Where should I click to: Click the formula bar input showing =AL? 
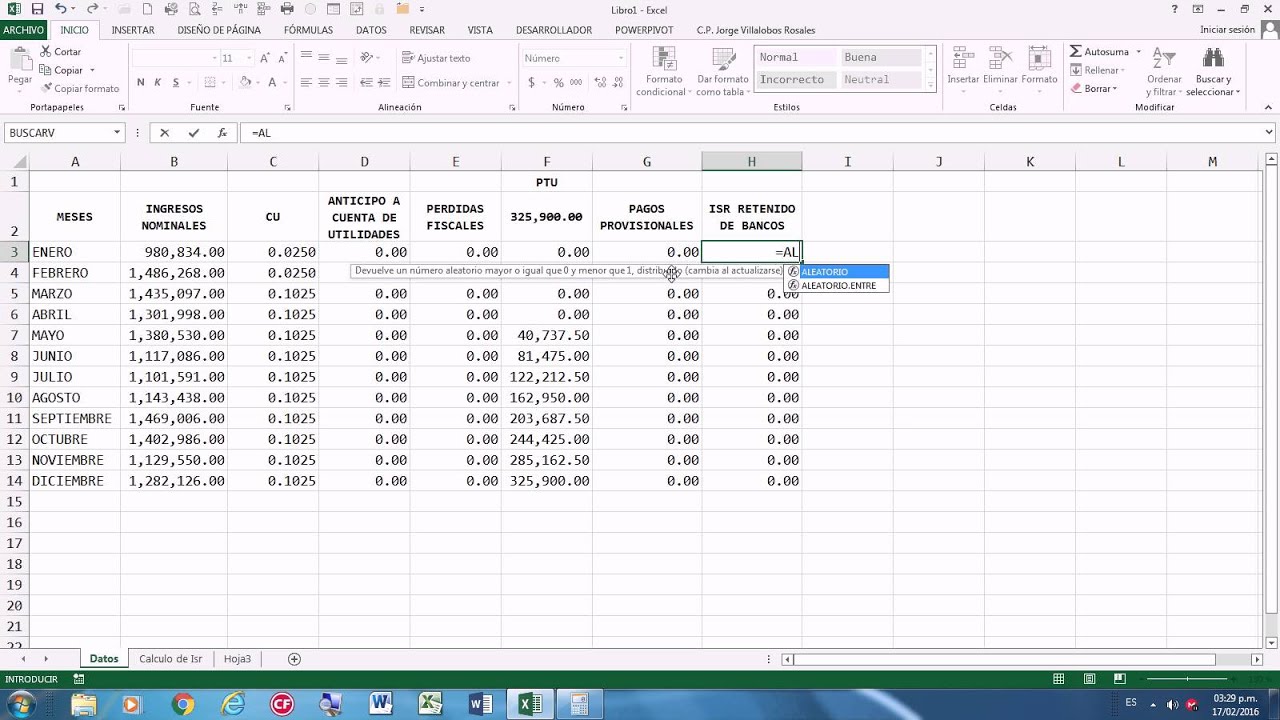tap(755, 132)
